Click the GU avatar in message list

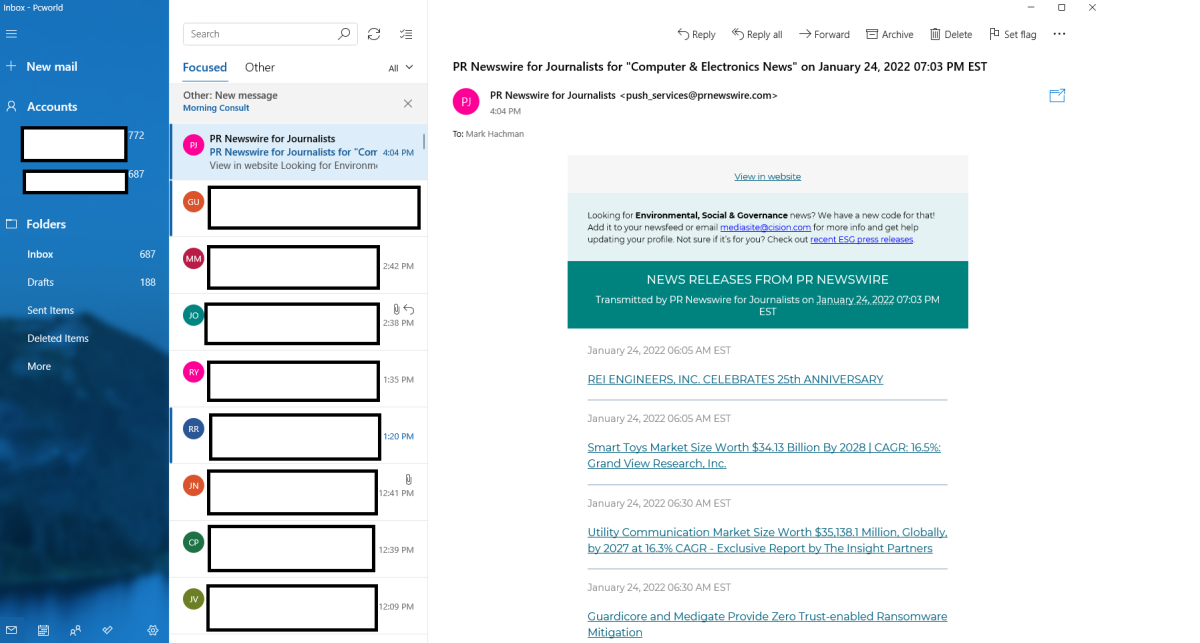193,201
